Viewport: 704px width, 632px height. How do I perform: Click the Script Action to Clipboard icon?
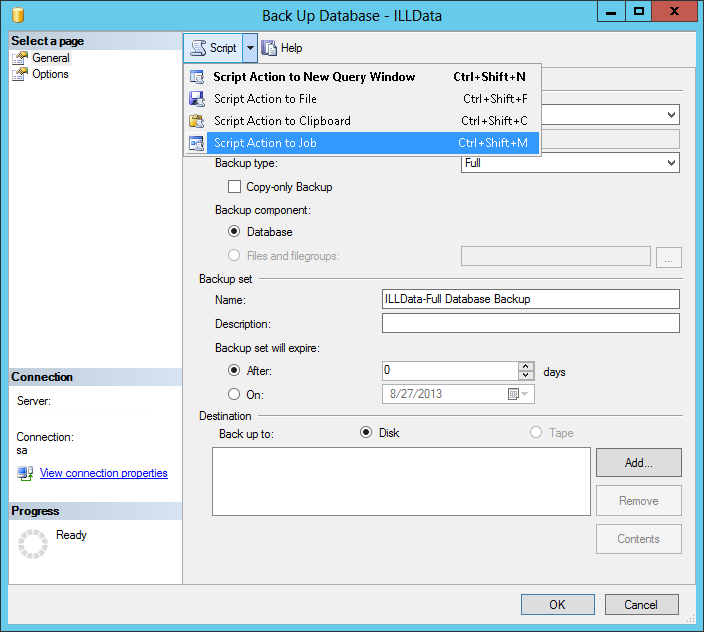pyautogui.click(x=197, y=121)
